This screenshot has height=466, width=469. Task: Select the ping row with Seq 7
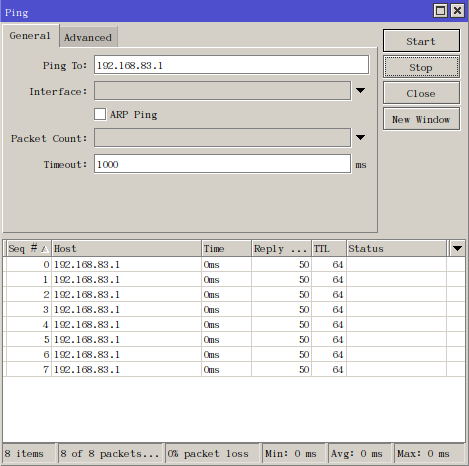pyautogui.click(x=234, y=369)
